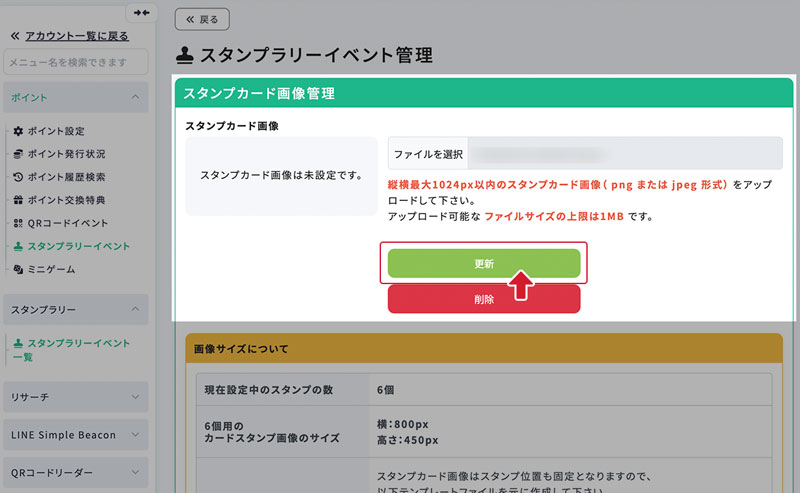Click the gear icon beside ポイント設定
Viewport: 800px width, 493px height.
(x=18, y=131)
